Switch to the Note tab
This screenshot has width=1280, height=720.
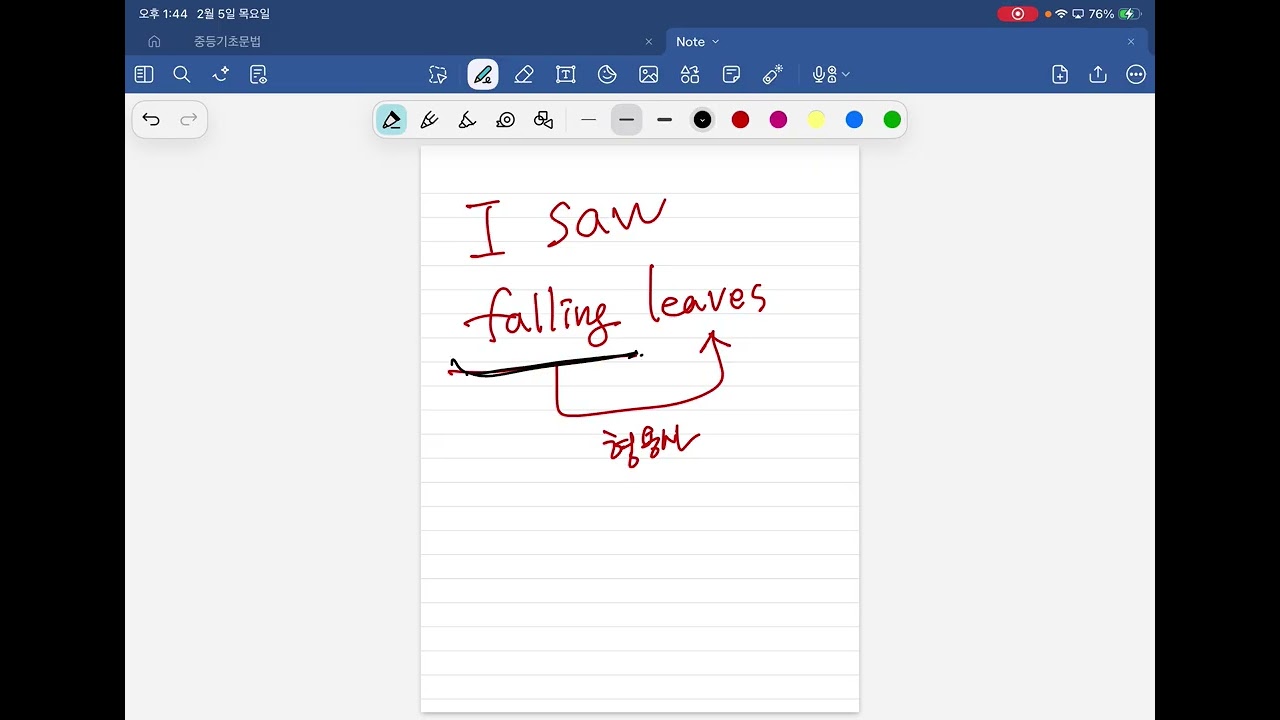tap(690, 42)
